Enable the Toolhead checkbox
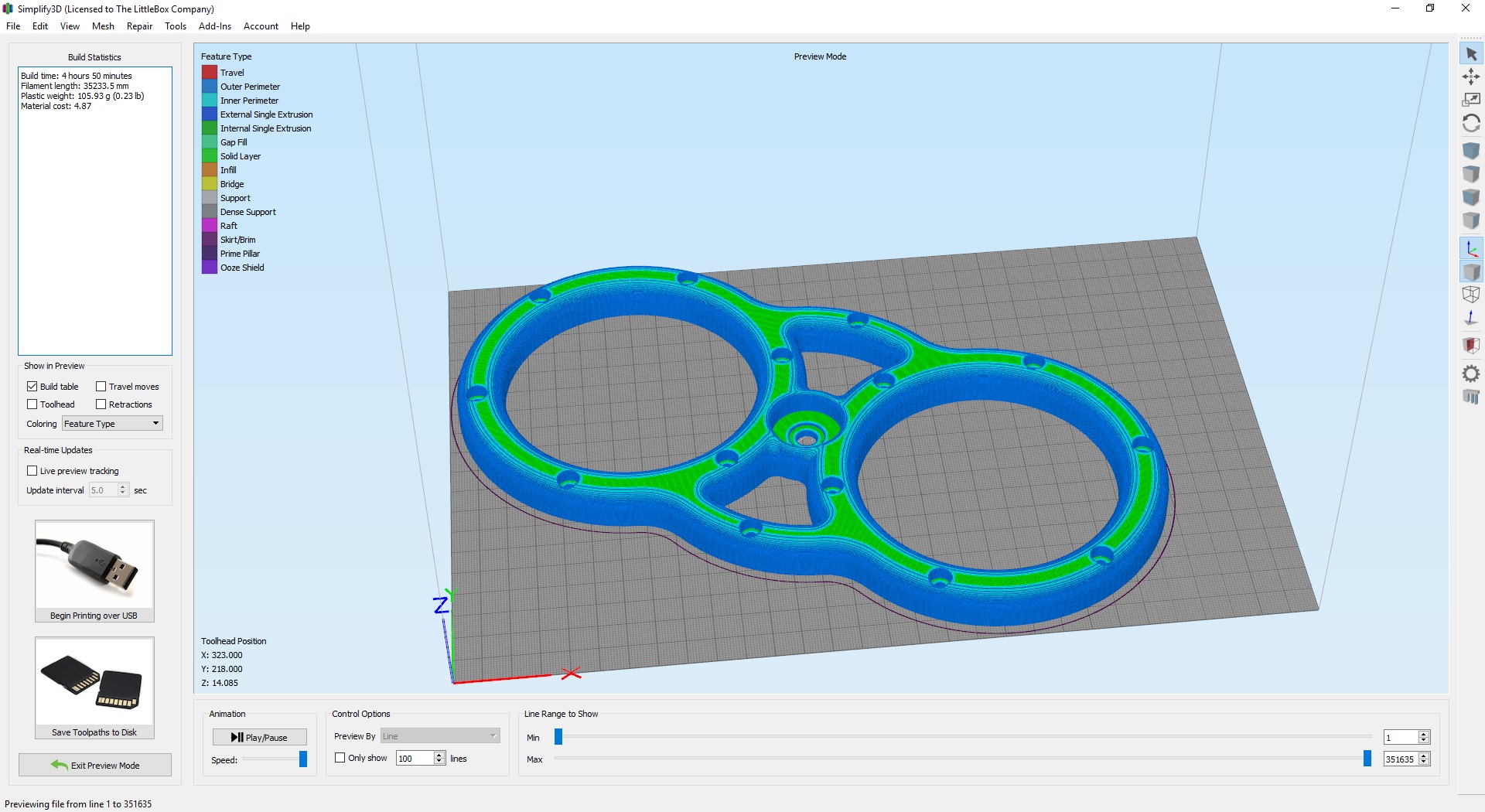1485x812 pixels. (x=32, y=404)
